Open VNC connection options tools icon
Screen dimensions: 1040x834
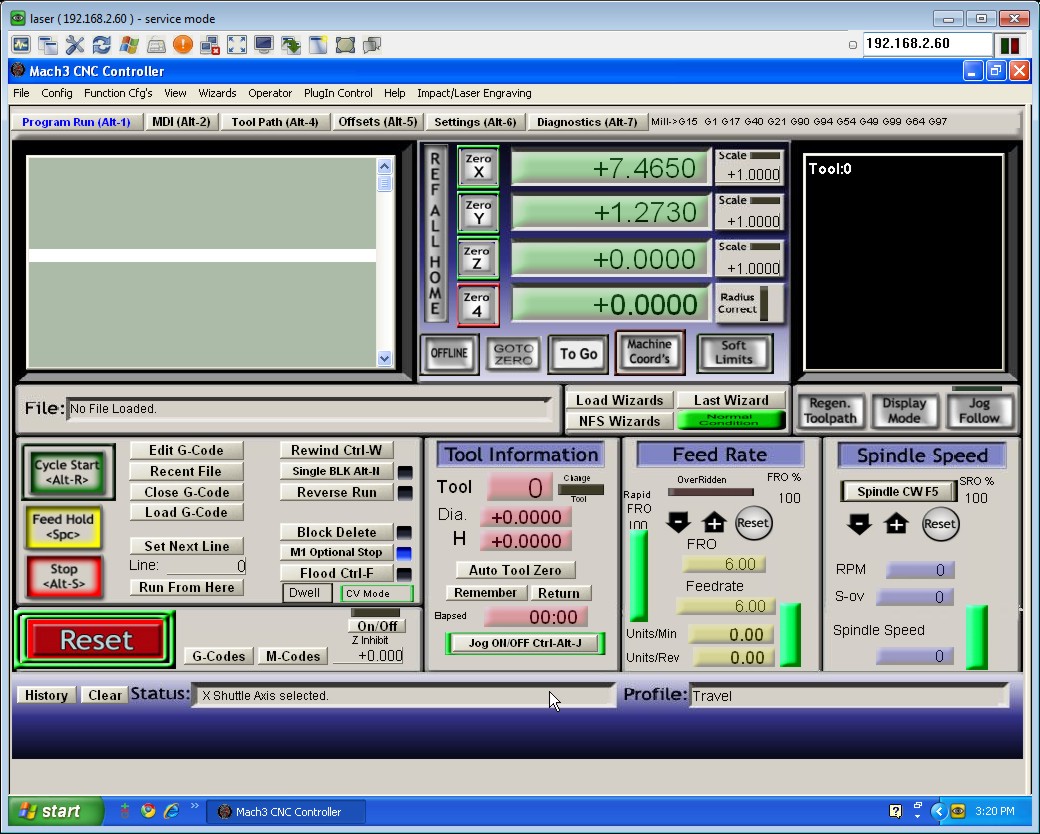(x=75, y=45)
